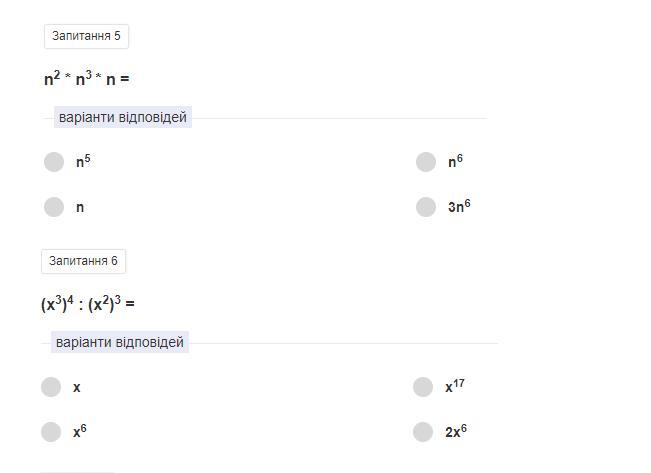The height and width of the screenshot is (473, 651).
Task: Choose the radio button beside plain n⁶
Action: [x=426, y=162]
